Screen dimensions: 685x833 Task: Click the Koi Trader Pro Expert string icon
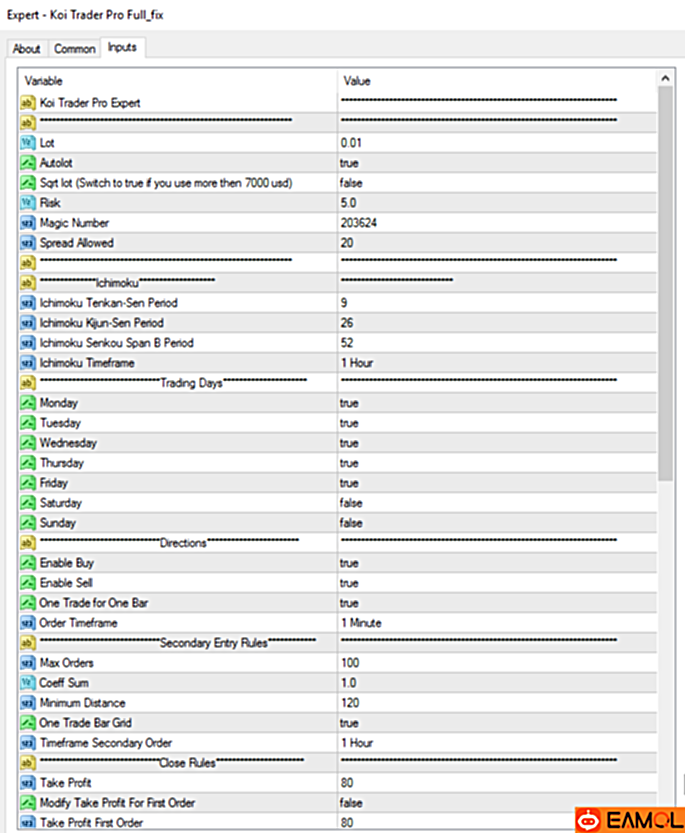click(28, 103)
